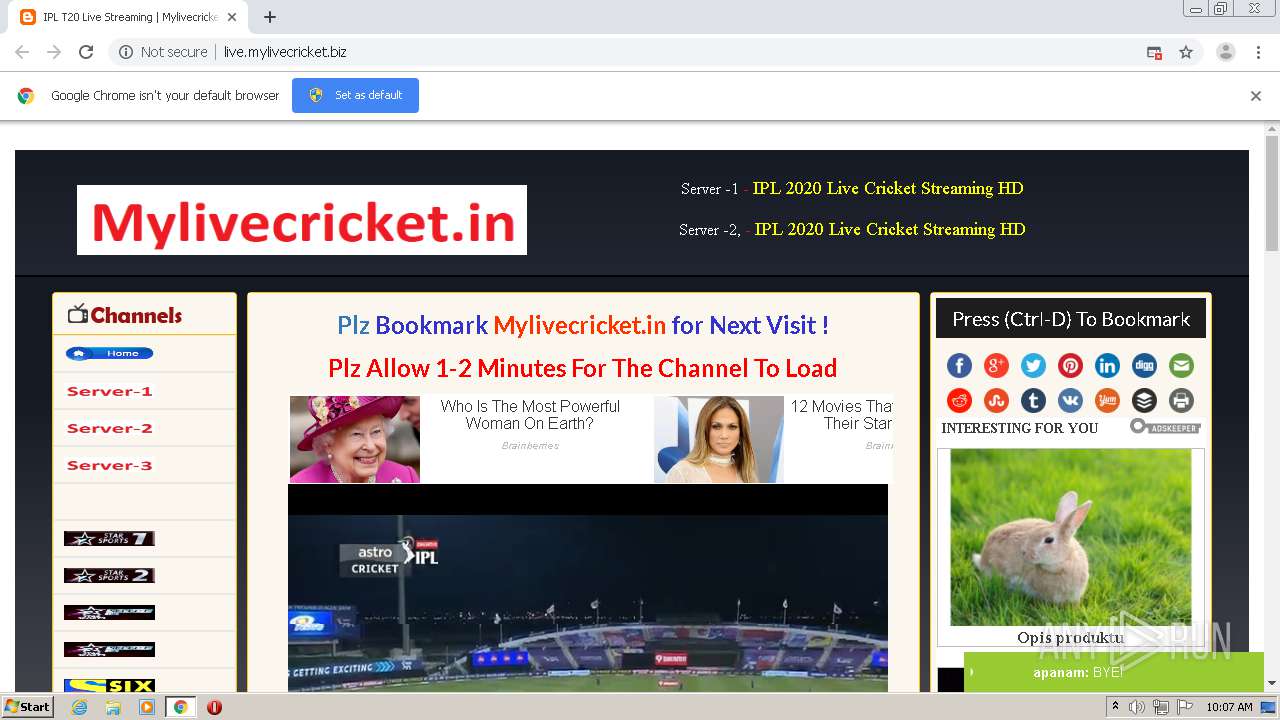The height and width of the screenshot is (720, 1280).
Task: Share page on Facebook
Action: (959, 365)
